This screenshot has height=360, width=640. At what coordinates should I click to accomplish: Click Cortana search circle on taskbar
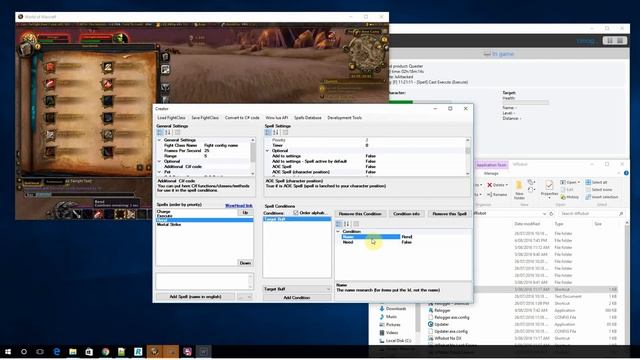24,351
